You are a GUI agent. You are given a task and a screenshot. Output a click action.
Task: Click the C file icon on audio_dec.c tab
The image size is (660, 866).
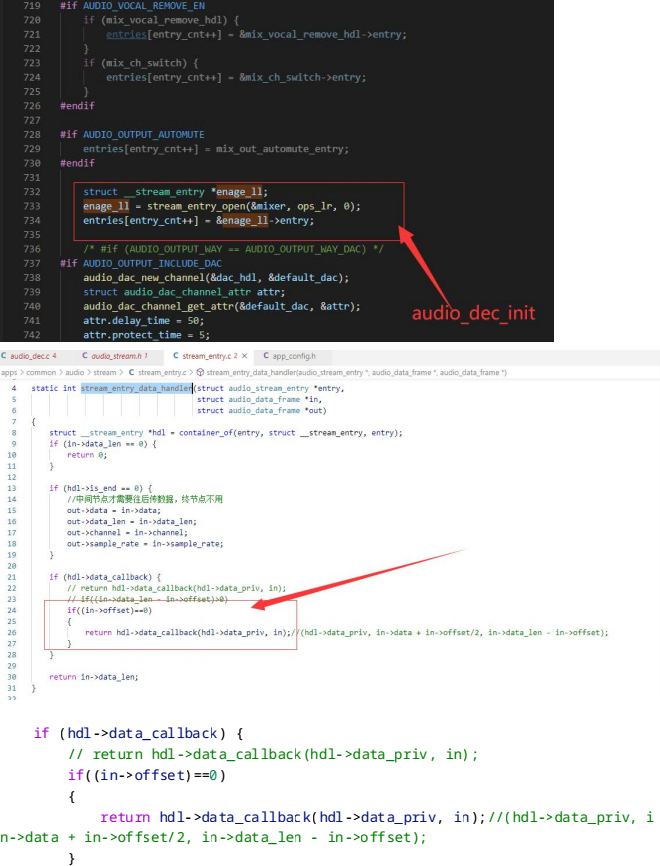(x=4, y=356)
